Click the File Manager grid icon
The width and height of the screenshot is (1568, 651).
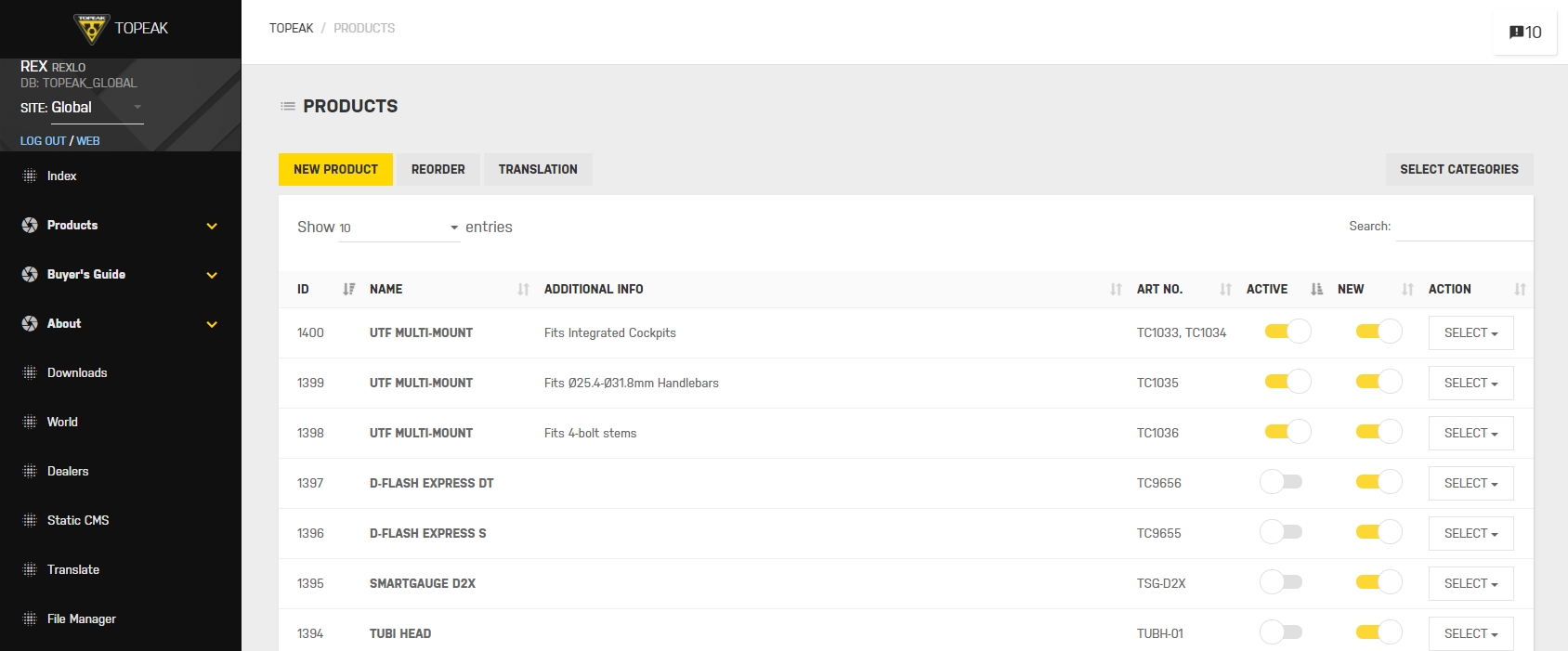pos(30,618)
